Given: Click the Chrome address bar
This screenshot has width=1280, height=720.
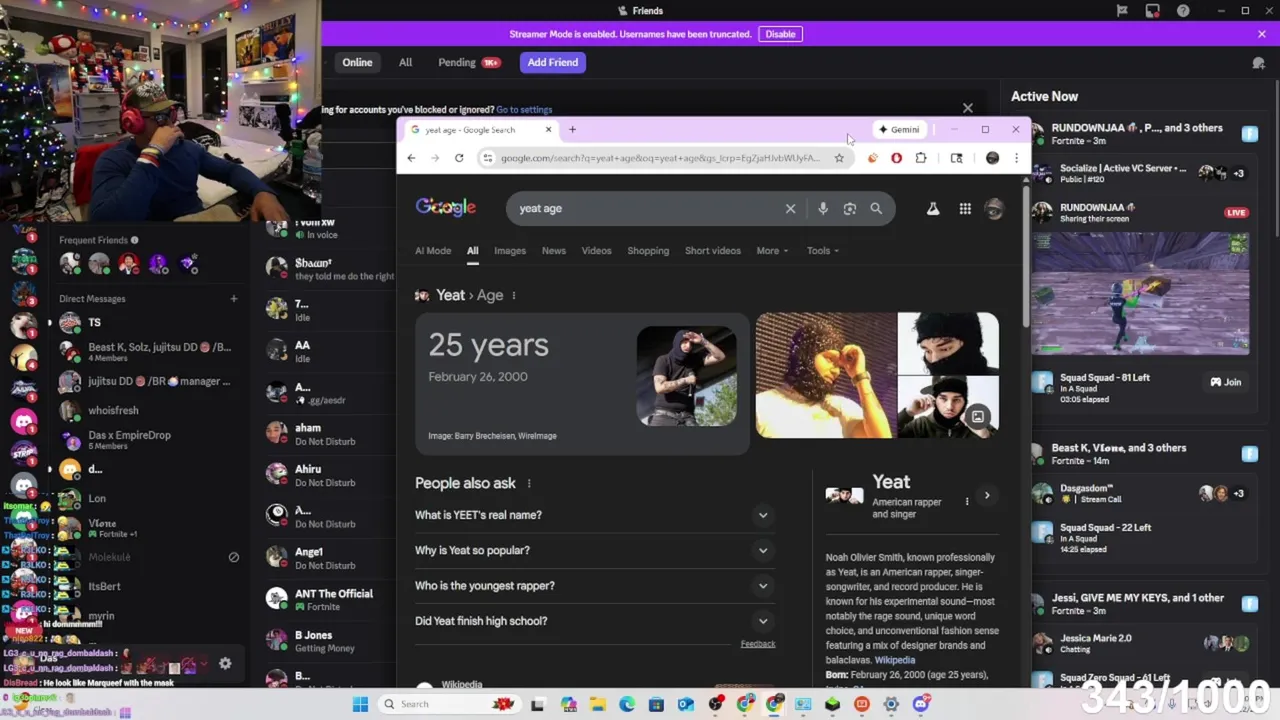Looking at the screenshot, I should point(660,158).
